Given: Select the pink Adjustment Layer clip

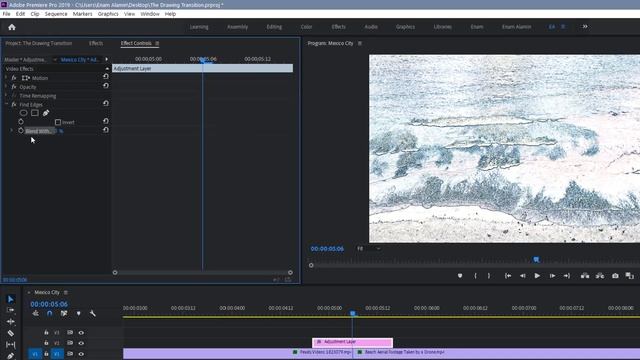Looking at the screenshot, I should coord(353,342).
